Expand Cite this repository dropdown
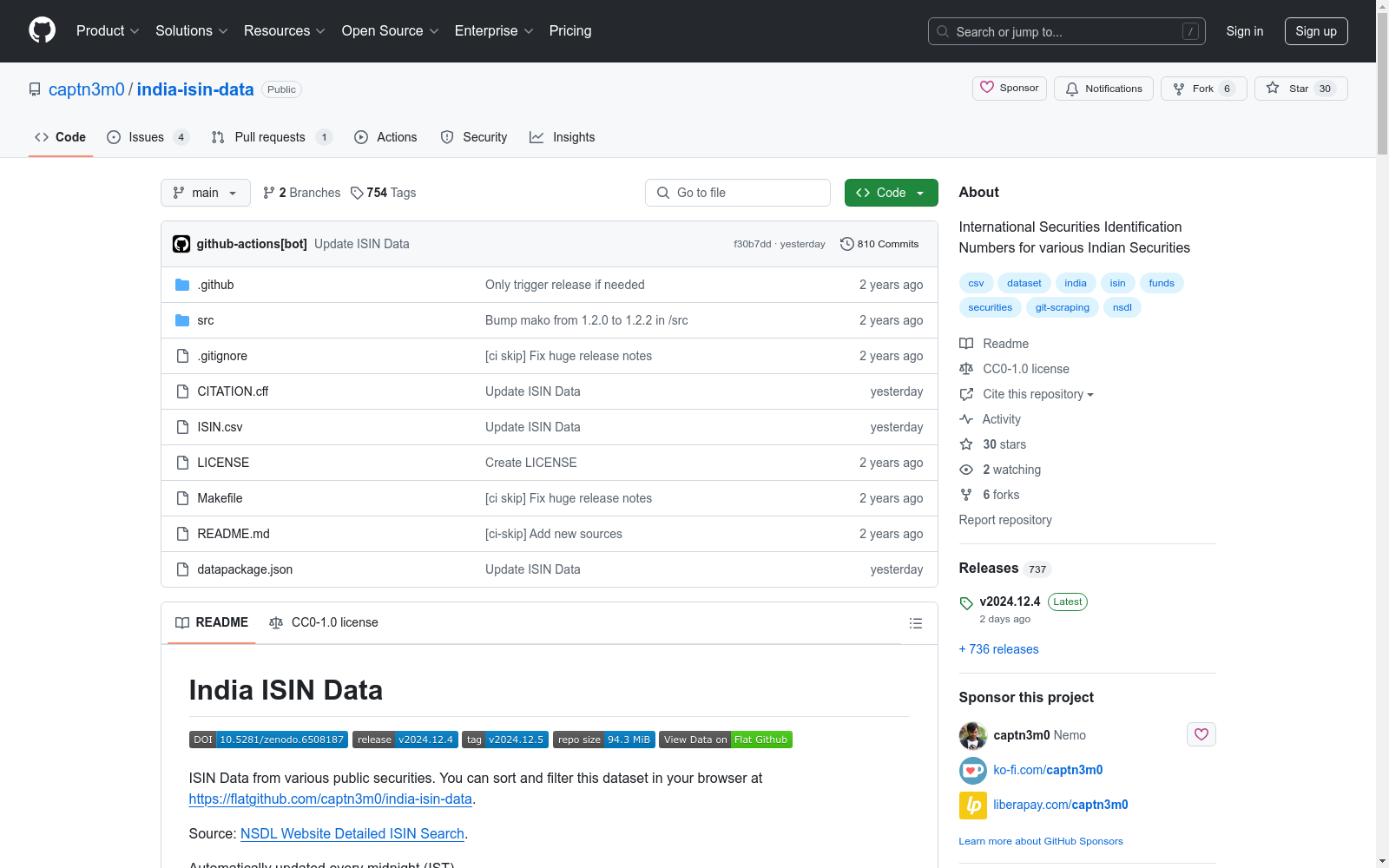 [1037, 394]
